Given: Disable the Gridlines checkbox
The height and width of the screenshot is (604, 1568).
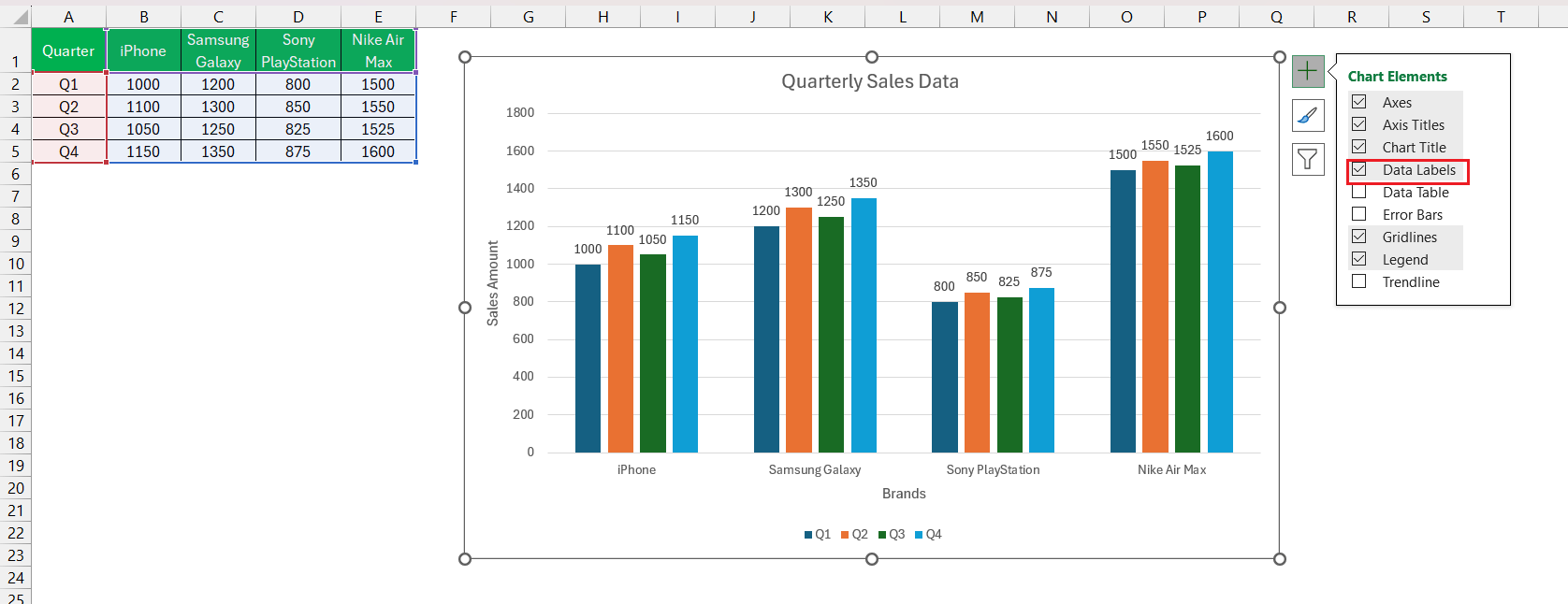Looking at the screenshot, I should tap(1359, 237).
